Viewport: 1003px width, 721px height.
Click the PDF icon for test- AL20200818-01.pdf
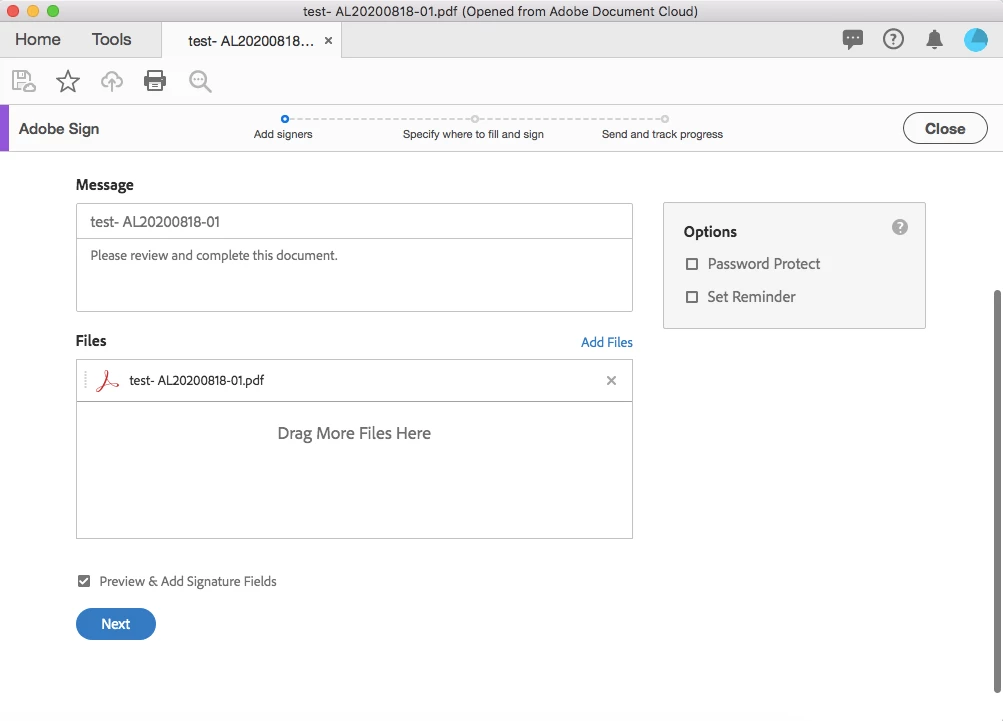(107, 381)
